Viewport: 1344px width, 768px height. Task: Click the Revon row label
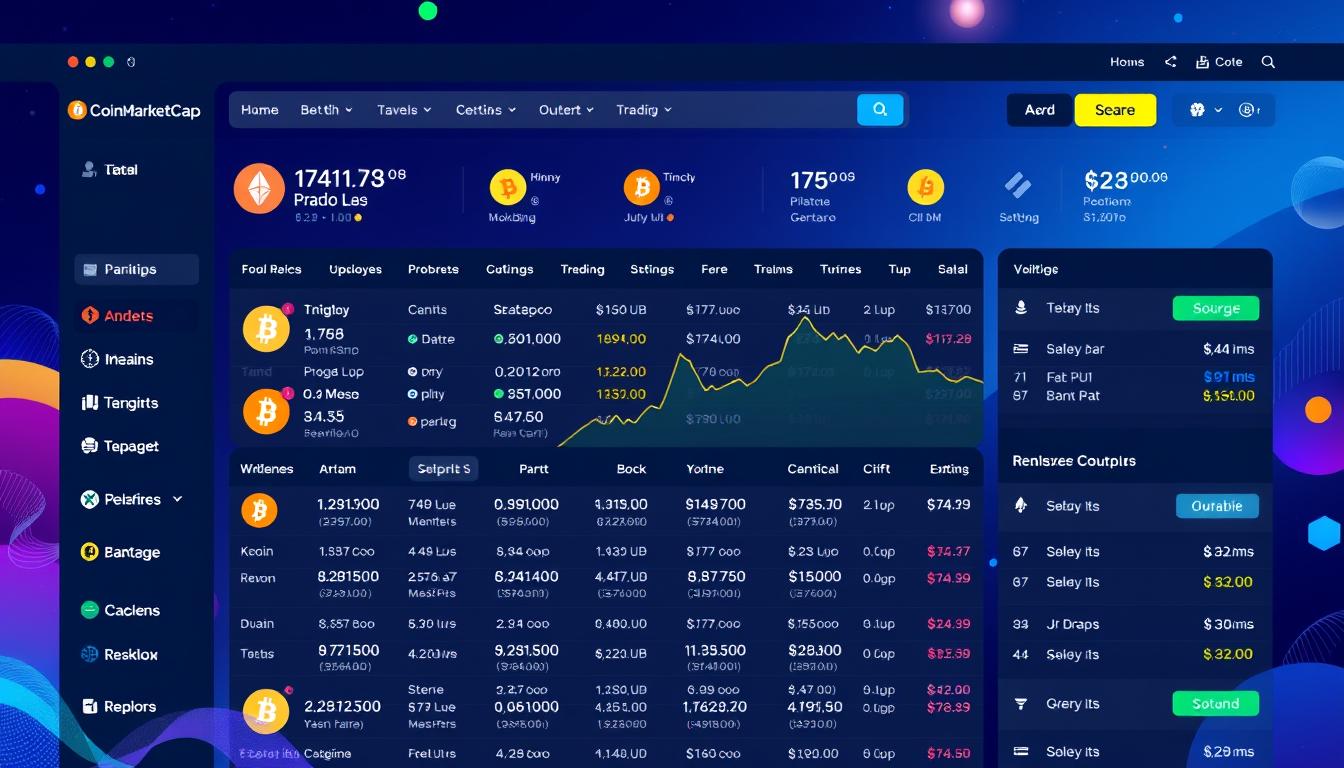tap(258, 578)
